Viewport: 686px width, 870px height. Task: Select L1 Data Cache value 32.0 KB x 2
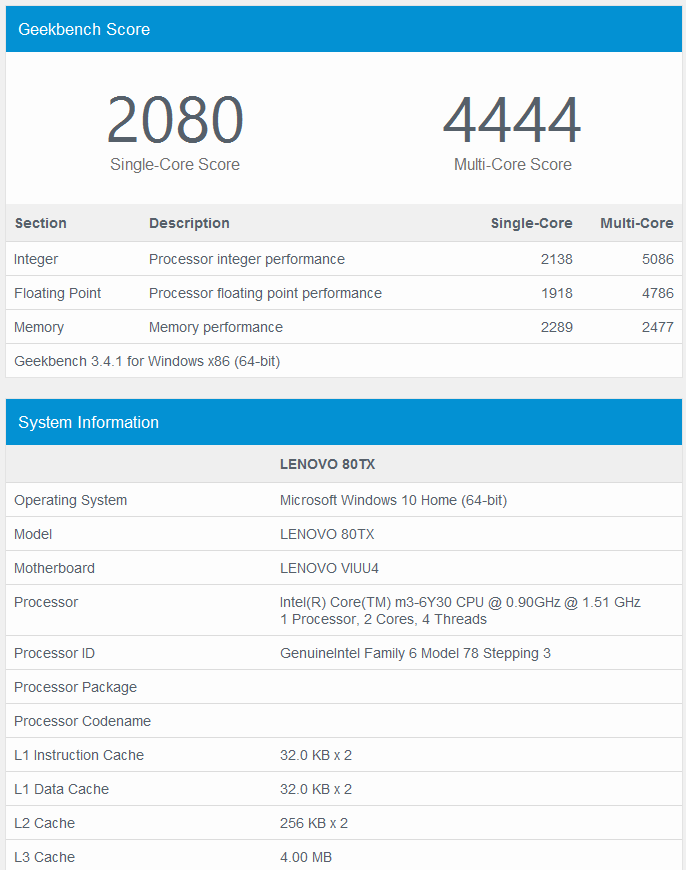(x=316, y=789)
